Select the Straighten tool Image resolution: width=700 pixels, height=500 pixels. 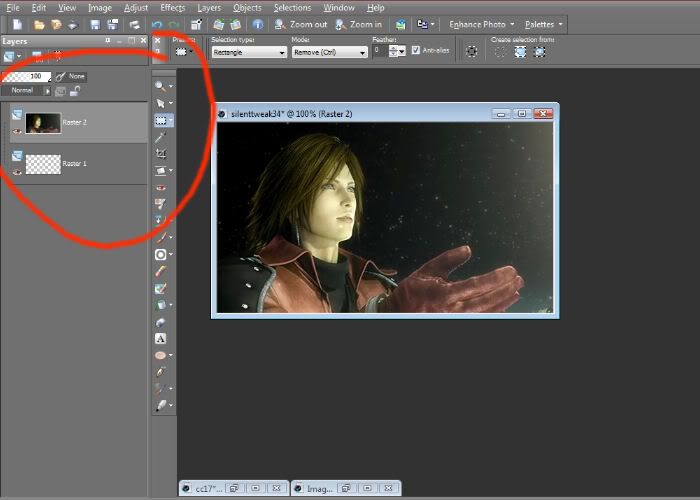160,171
